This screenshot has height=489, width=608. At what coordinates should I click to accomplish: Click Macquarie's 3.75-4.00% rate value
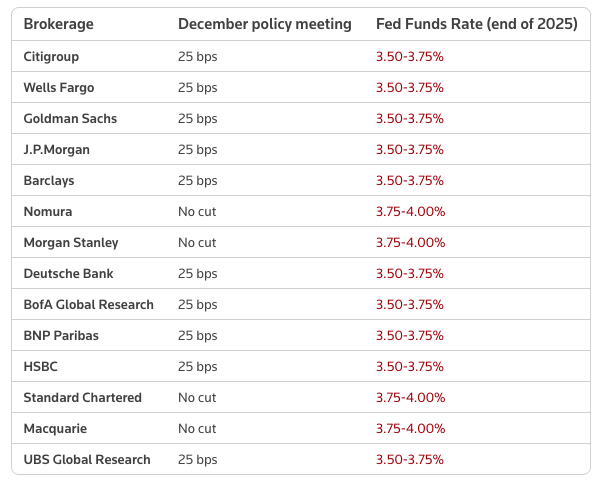coord(411,429)
